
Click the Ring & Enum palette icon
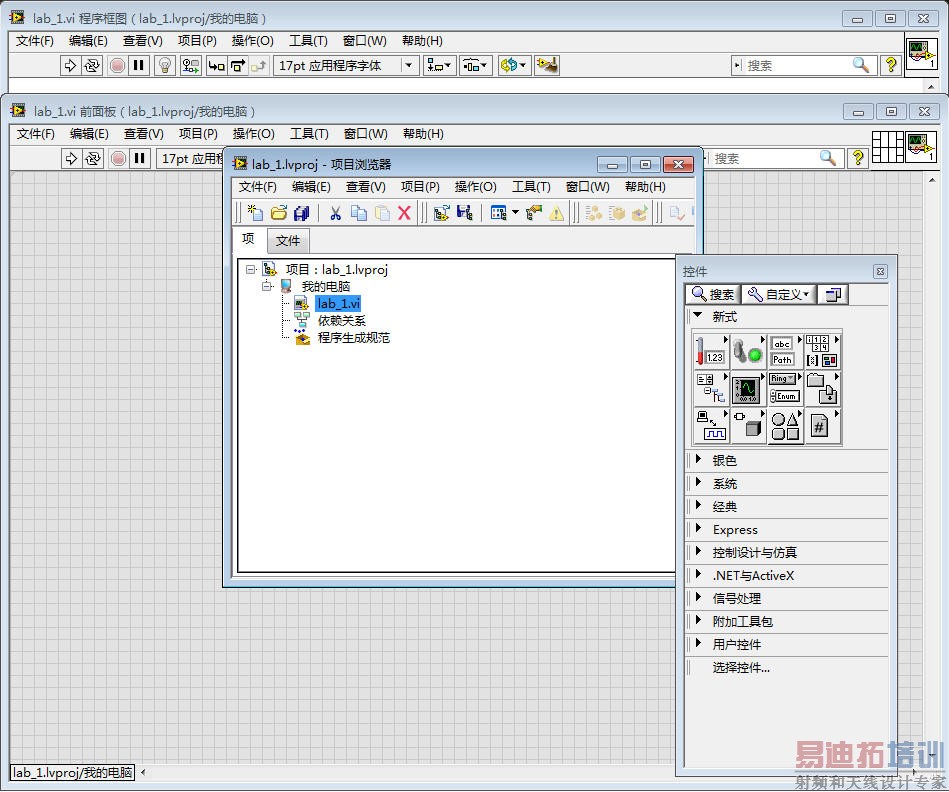click(x=783, y=388)
